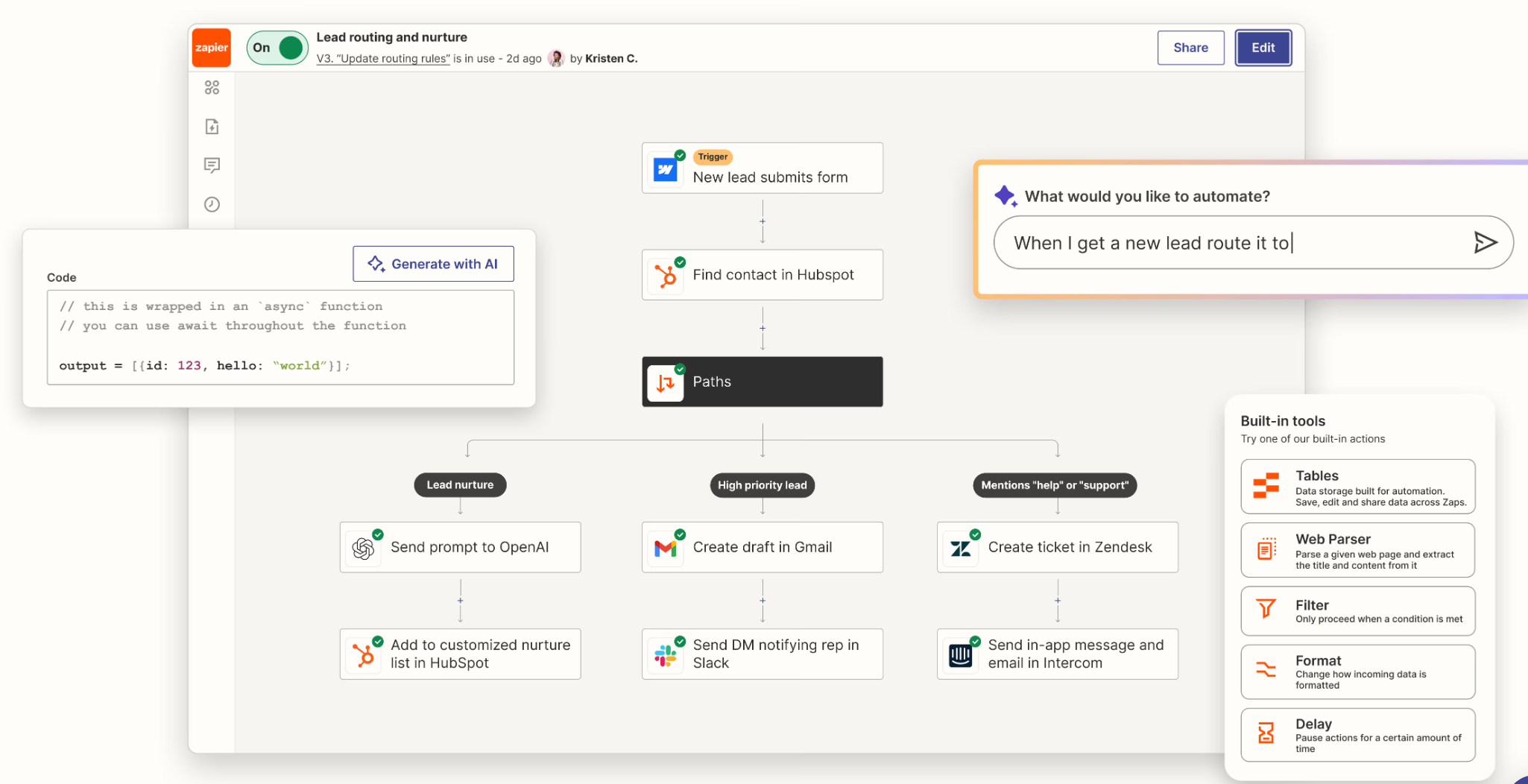Click the Paths branching icon

click(665, 383)
